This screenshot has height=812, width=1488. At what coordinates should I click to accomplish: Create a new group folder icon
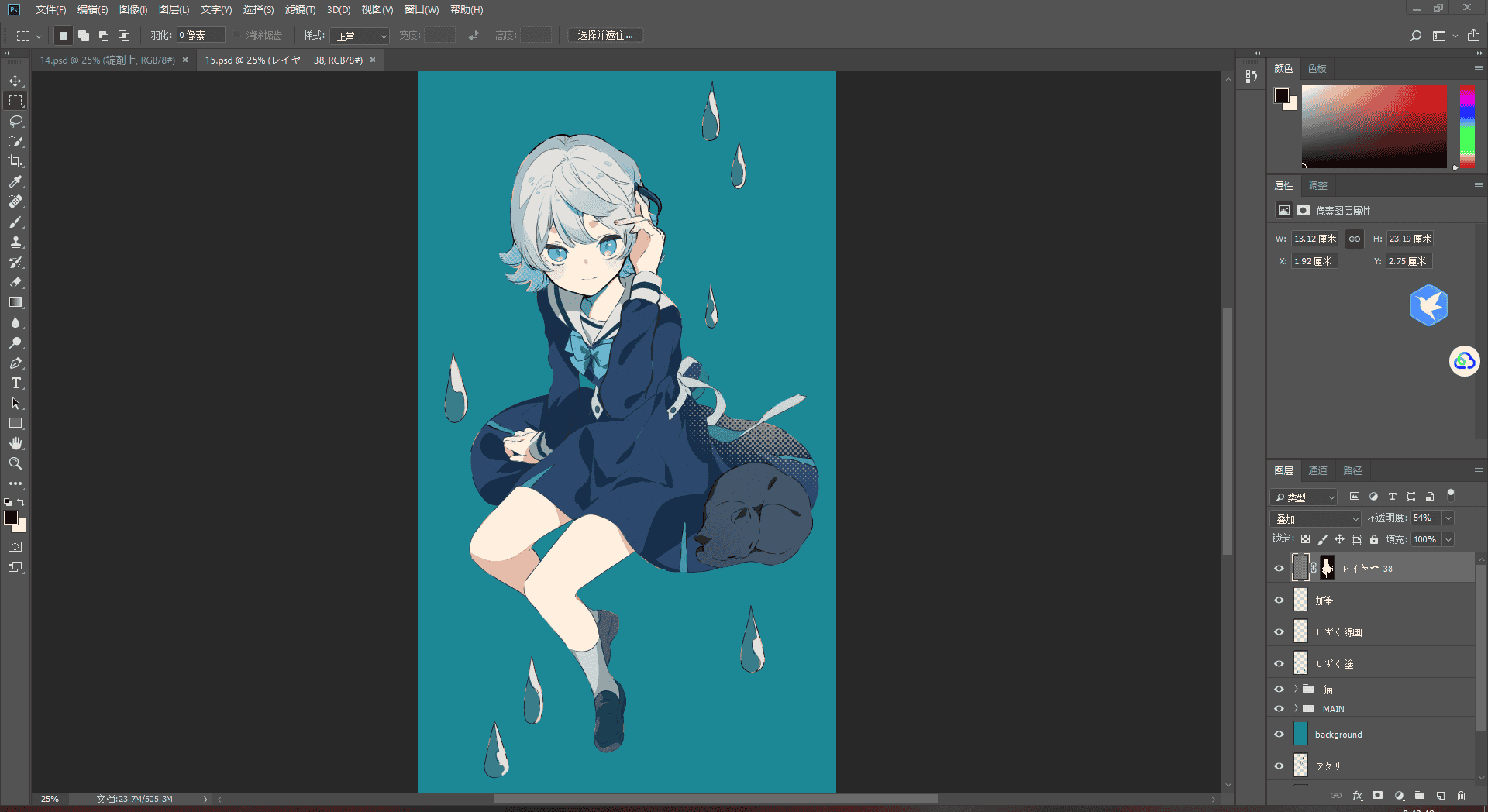1420,796
